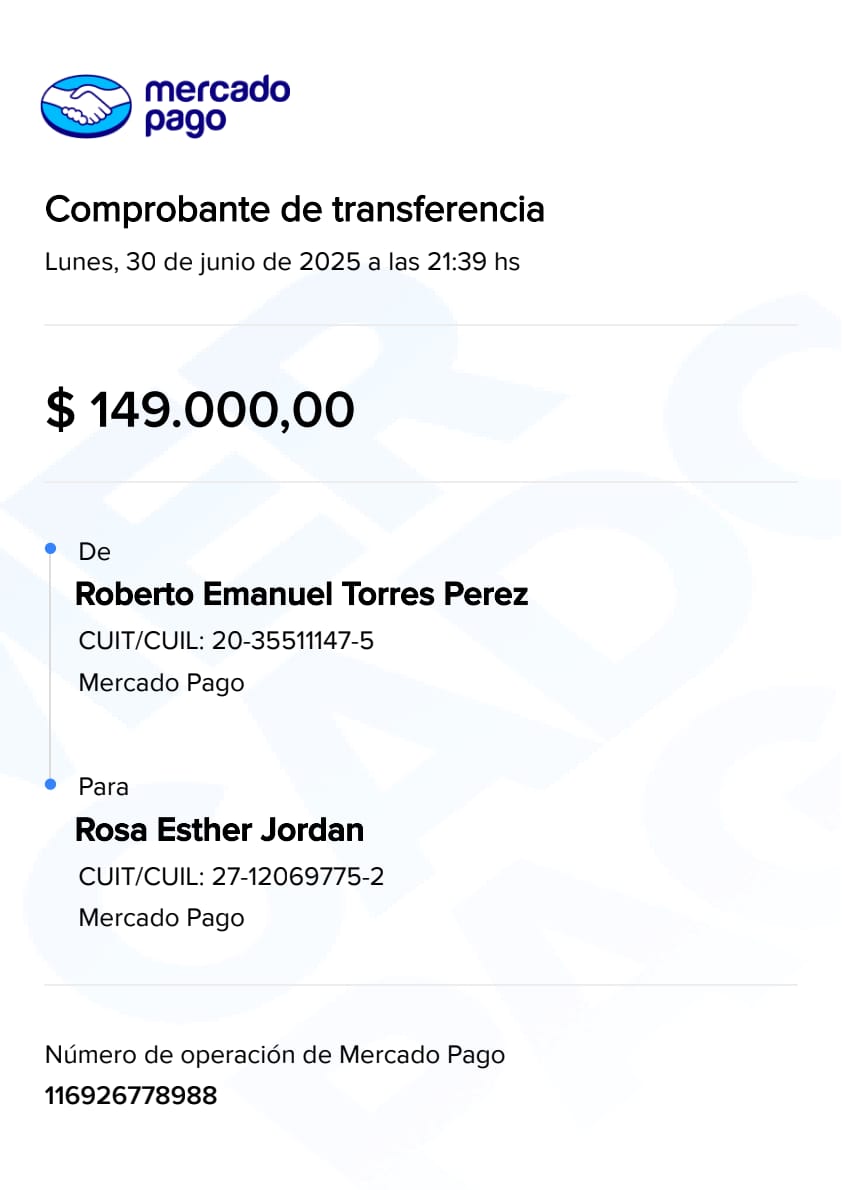Viewport: 842px width, 1190px height.
Task: Click the amount $ 149.000,00
Action: 200,410
